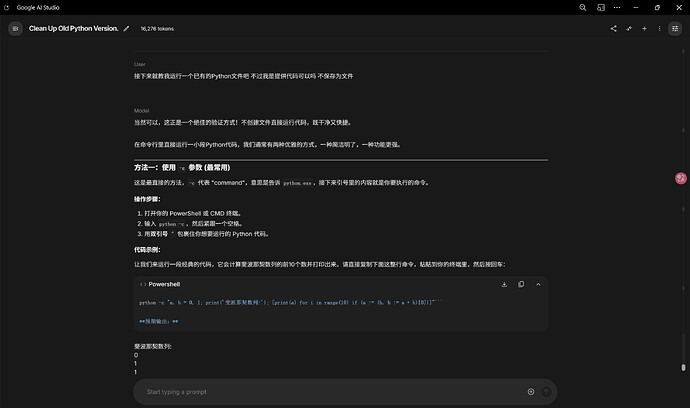Toggle the run settings panel
This screenshot has width=690, height=408.
pos(675,29)
